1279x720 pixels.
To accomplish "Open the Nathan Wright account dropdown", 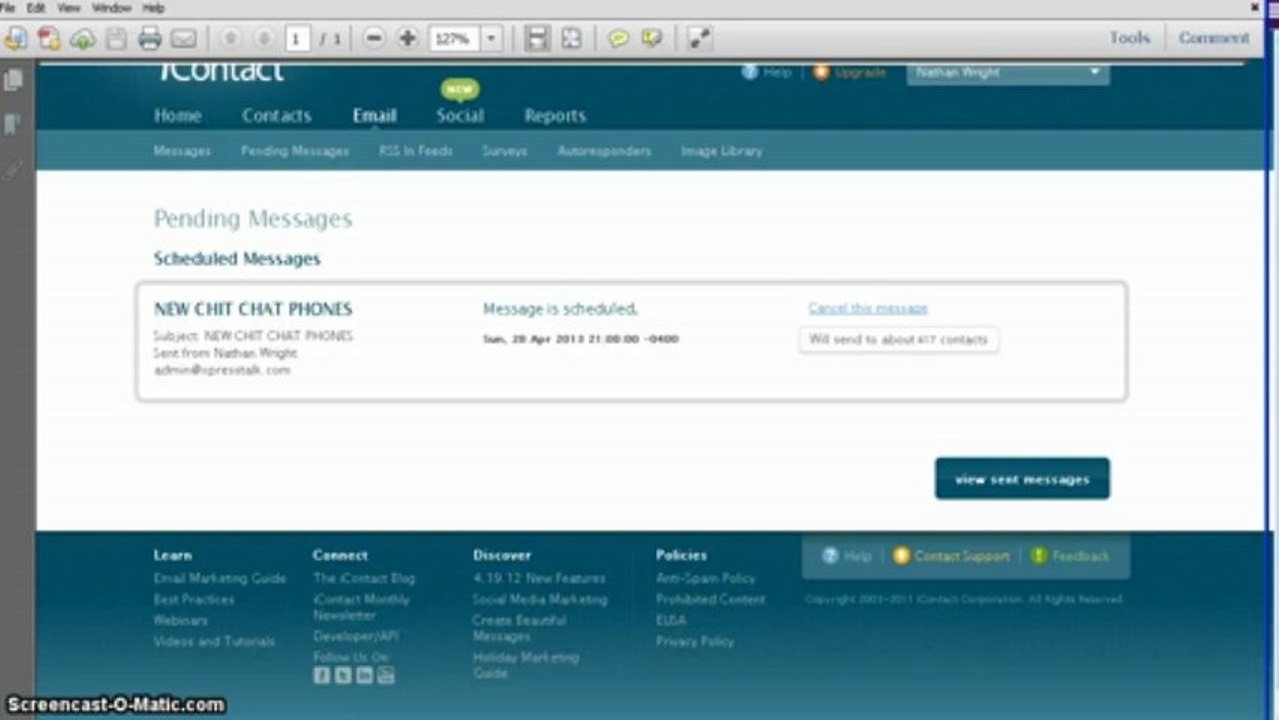I will click(x=1008, y=72).
